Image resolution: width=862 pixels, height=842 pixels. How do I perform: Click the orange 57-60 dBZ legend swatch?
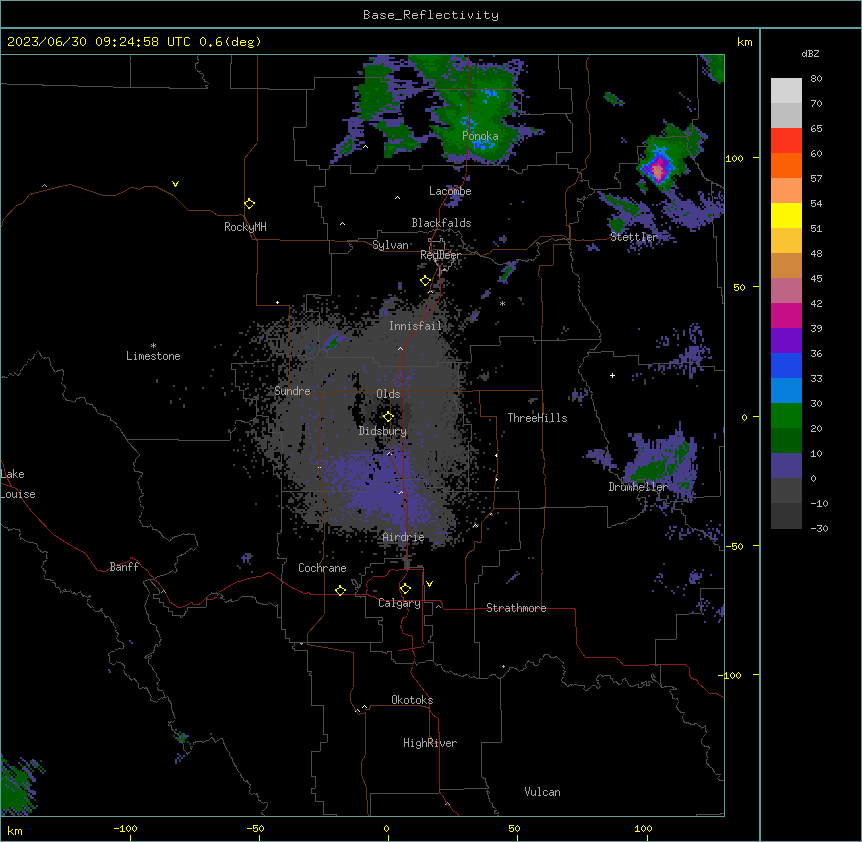[786, 165]
